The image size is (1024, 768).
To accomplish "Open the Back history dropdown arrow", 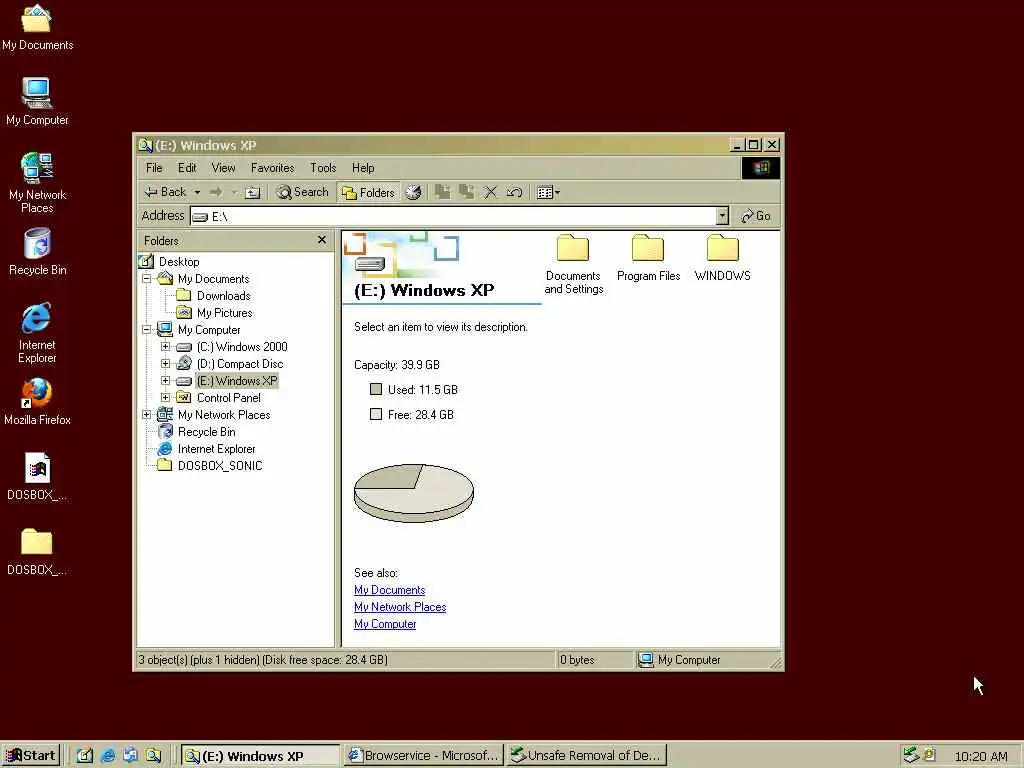I will click(197, 193).
